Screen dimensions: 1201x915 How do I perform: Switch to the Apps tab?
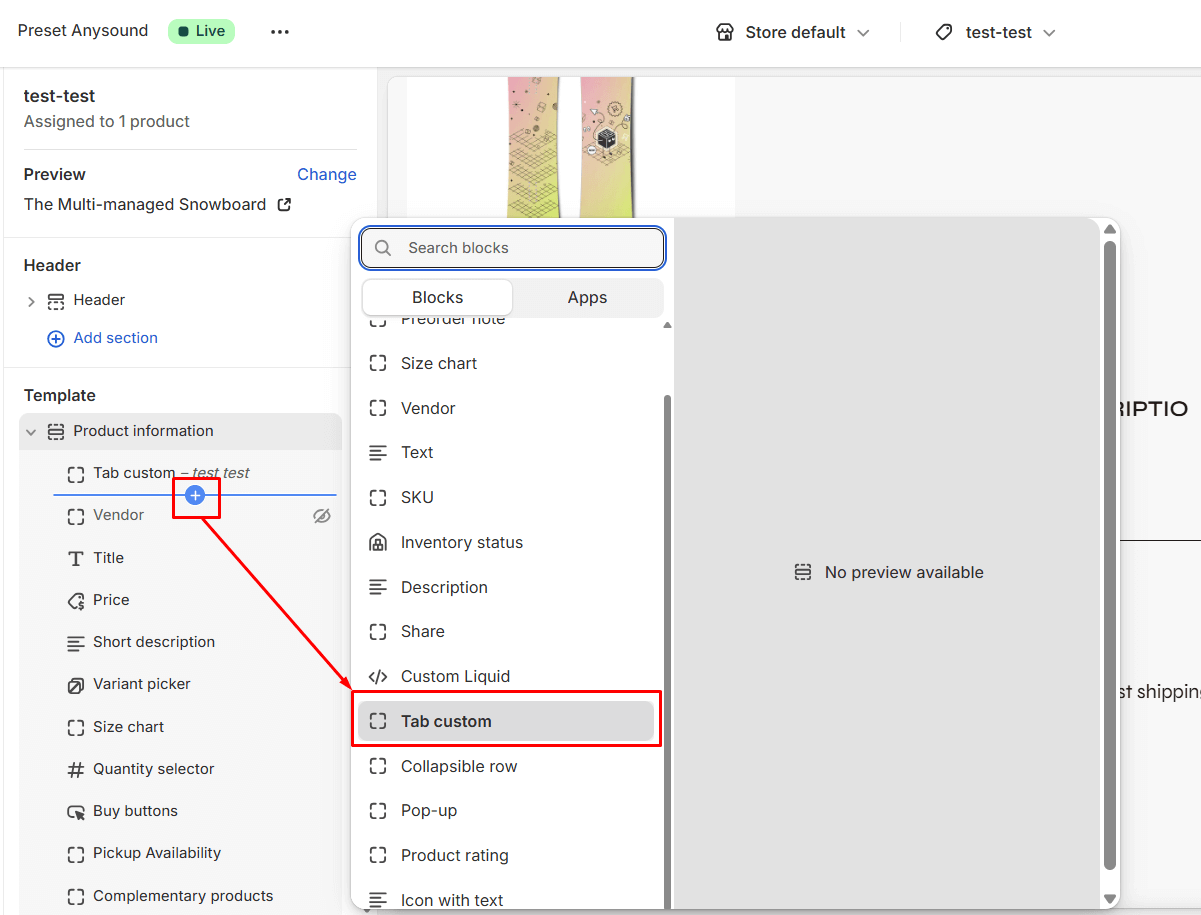point(586,297)
